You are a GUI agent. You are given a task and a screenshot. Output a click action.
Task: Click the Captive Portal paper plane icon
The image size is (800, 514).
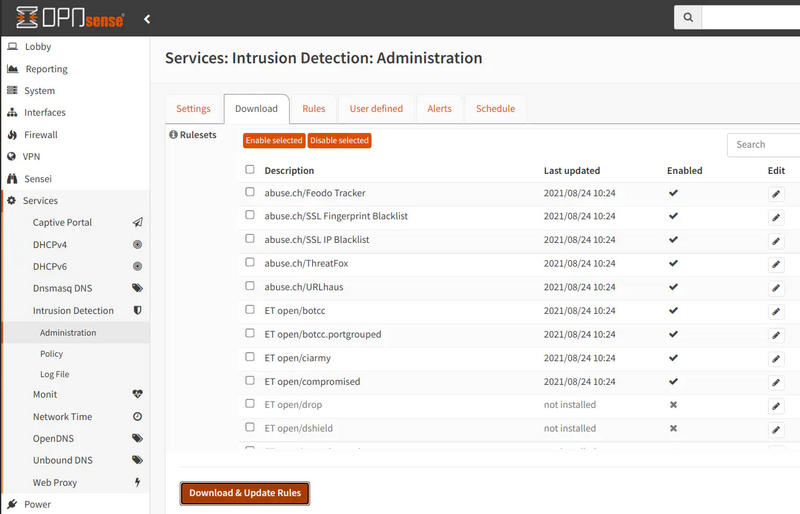click(x=138, y=222)
